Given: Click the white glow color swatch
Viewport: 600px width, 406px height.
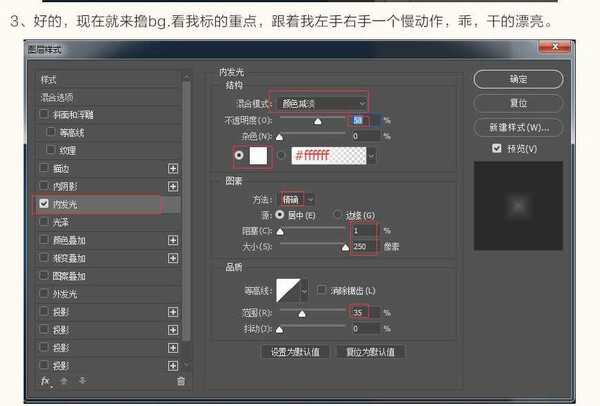Looking at the screenshot, I should pos(262,155).
